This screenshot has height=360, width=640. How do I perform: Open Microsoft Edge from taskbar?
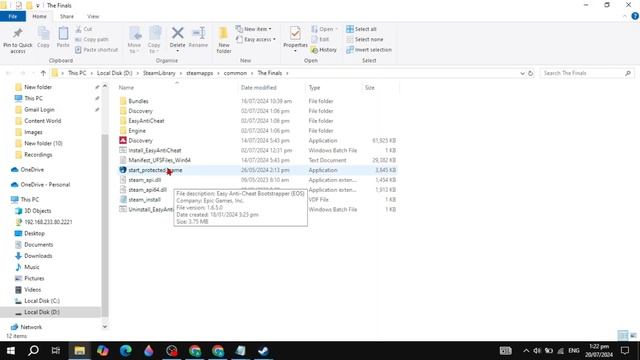coord(126,351)
